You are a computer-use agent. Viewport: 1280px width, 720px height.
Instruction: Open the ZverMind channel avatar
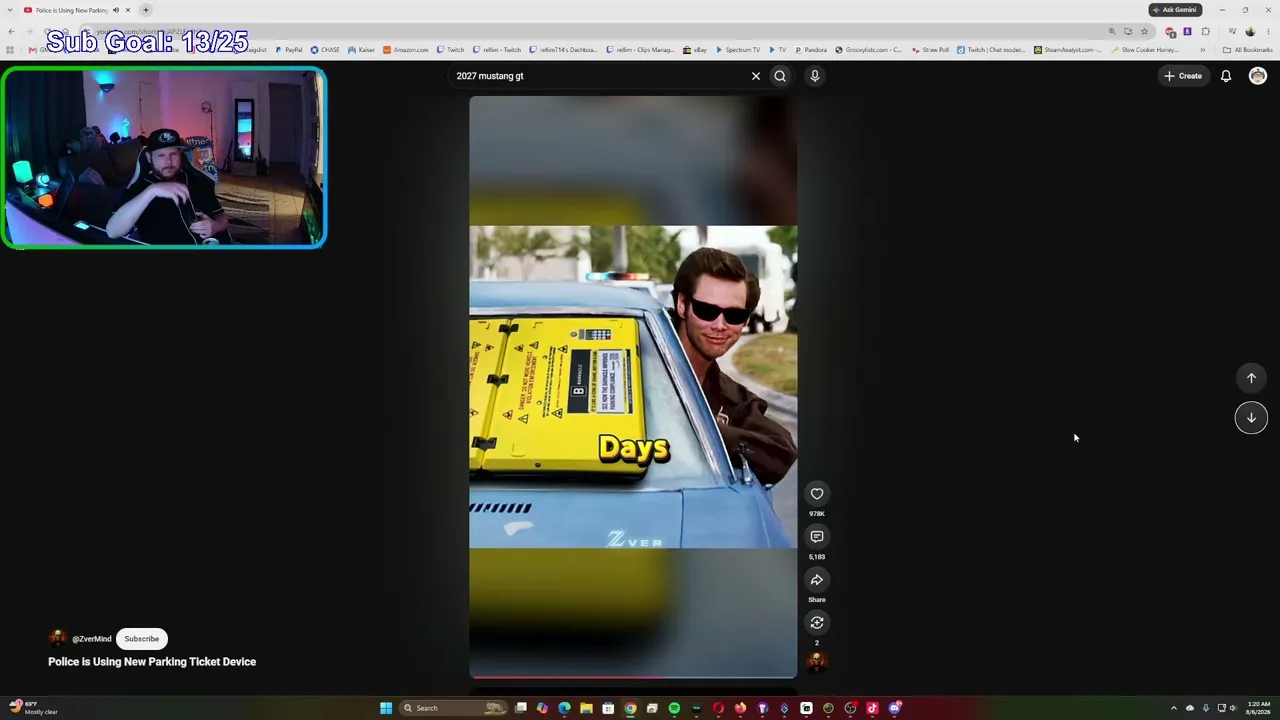point(58,639)
